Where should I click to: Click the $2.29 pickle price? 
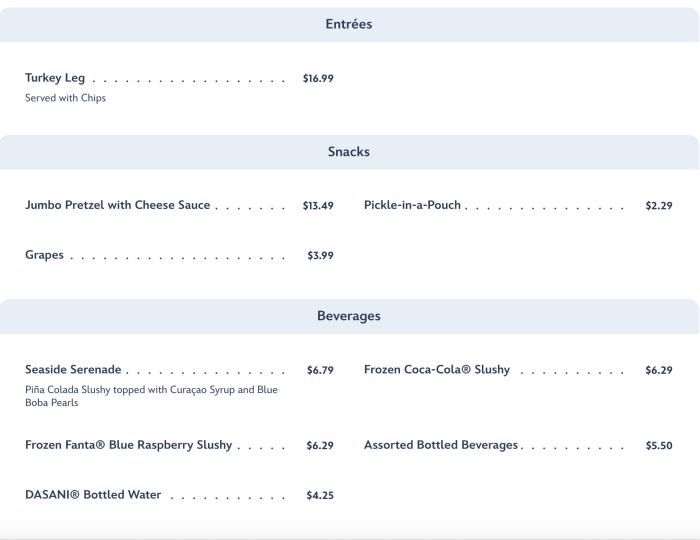pos(659,206)
